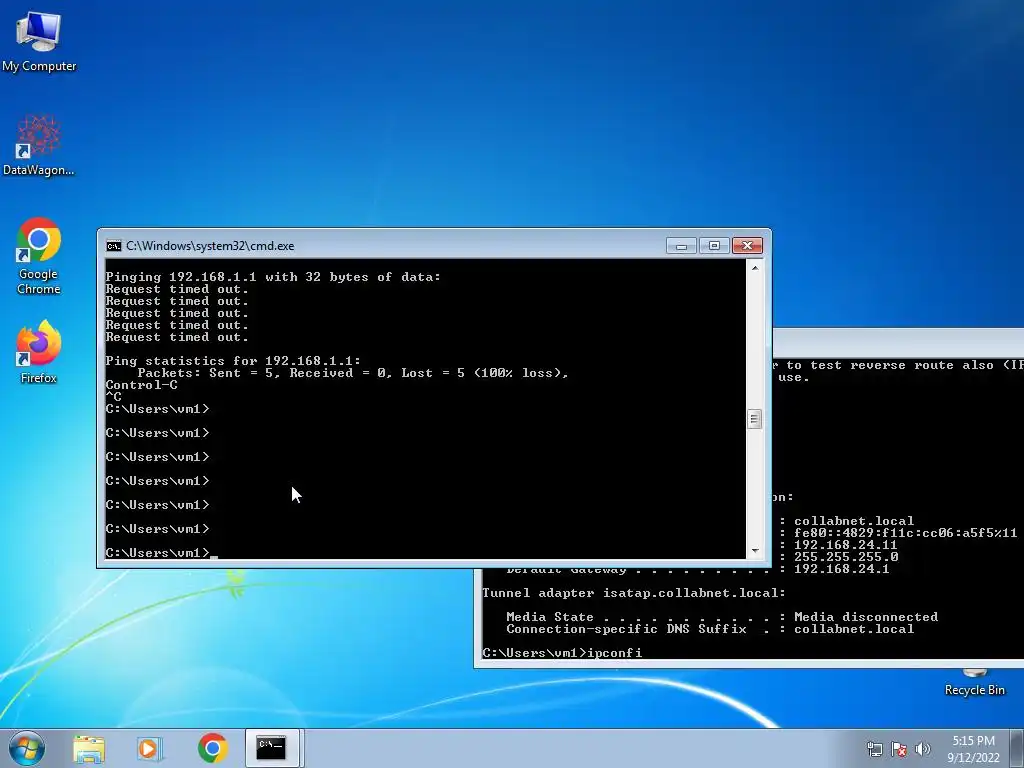Click the cmd scrollbar up arrow
This screenshot has height=768, width=1024.
[755, 268]
